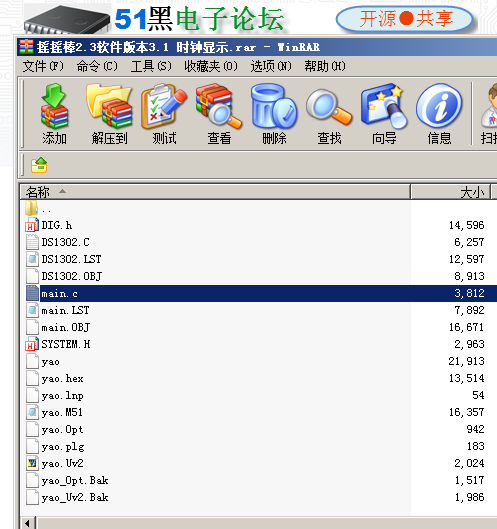Click the yao_Opt.Bak file icon
Screen dimensions: 497x529
(x=32, y=480)
